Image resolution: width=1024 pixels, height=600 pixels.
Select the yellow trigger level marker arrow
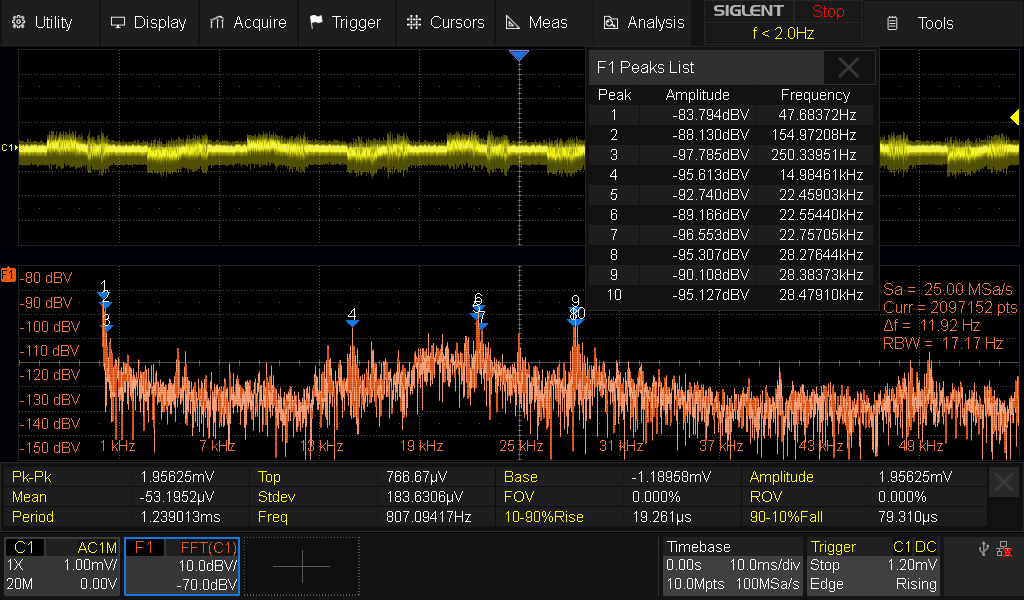[1014, 119]
